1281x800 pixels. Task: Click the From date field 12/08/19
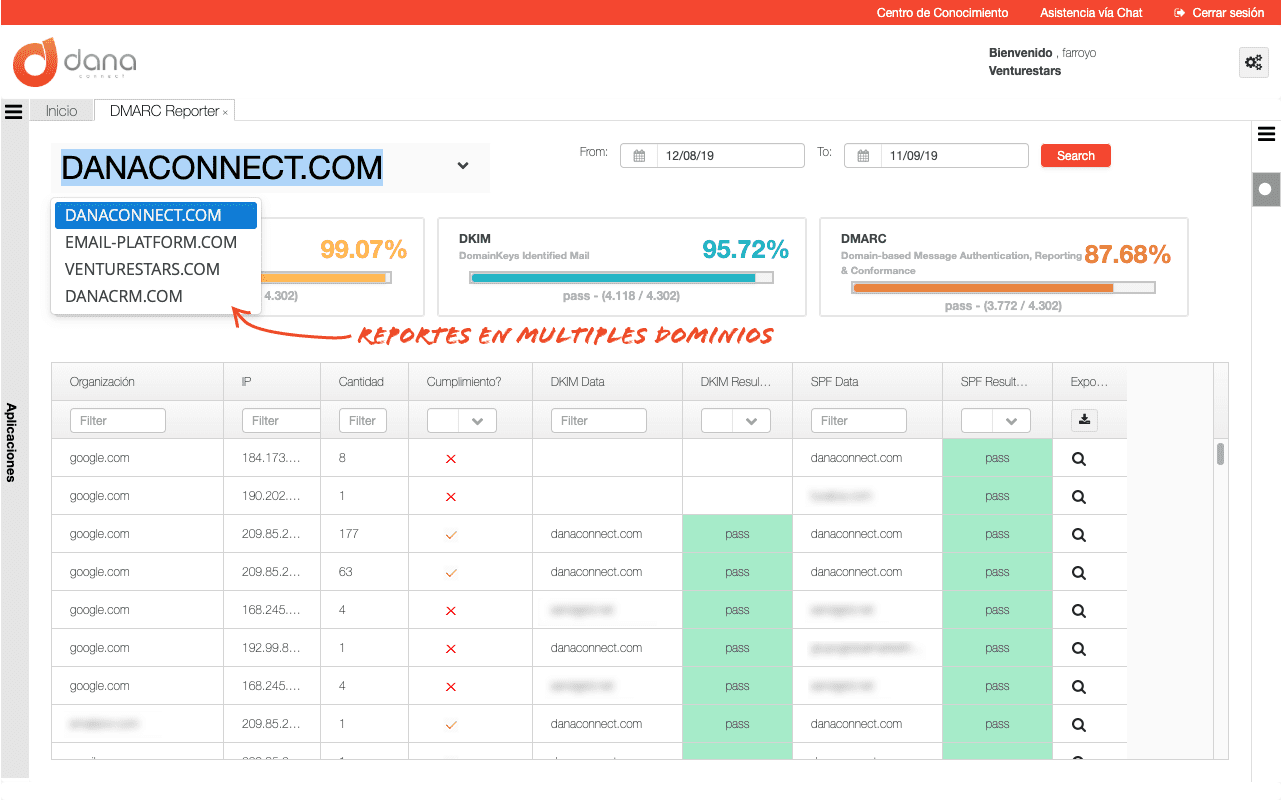pyautogui.click(x=730, y=156)
